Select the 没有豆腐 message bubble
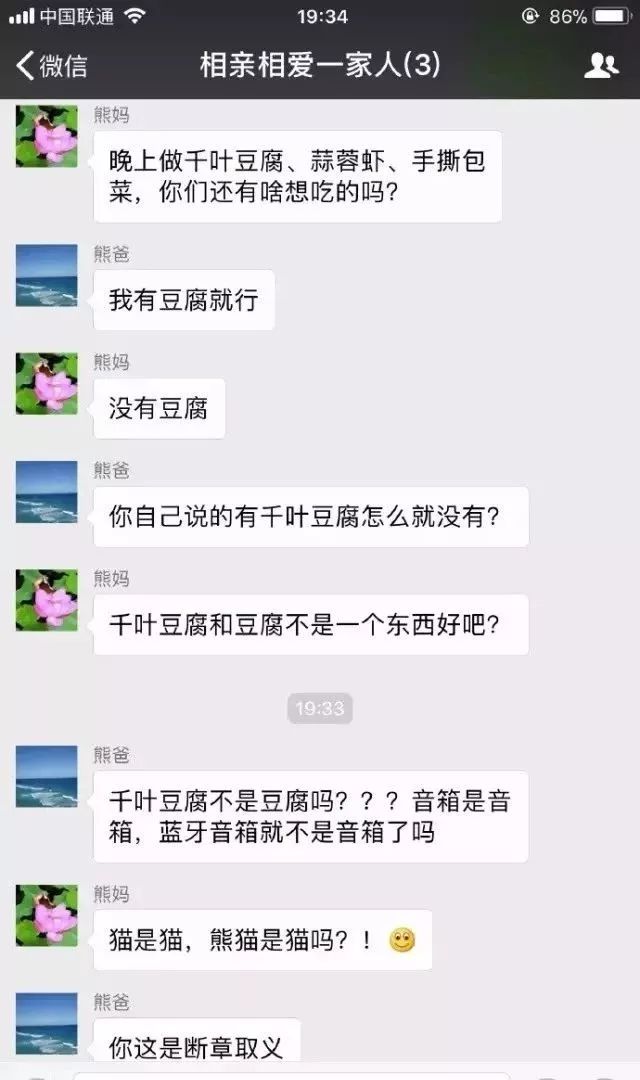 [159, 408]
